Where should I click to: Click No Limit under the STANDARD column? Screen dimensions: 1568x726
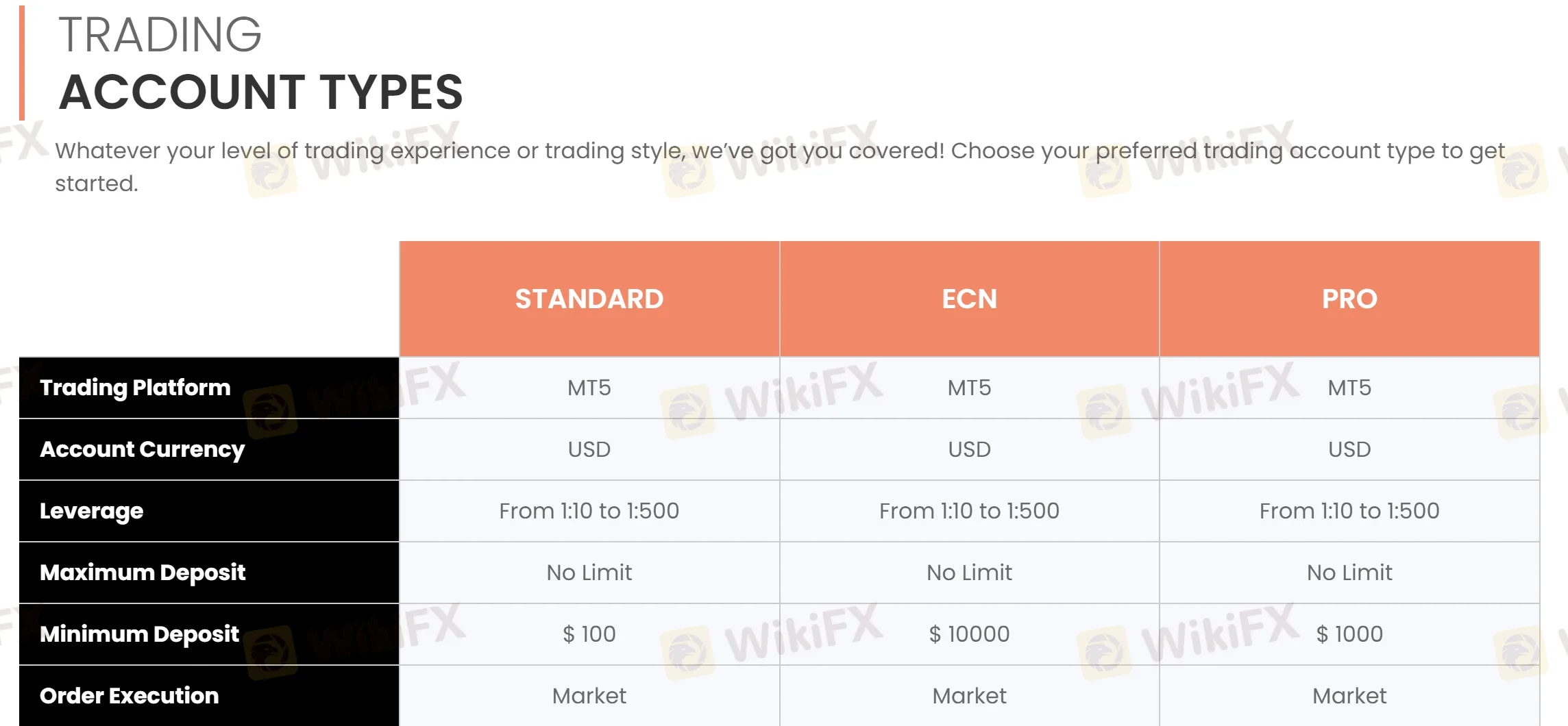tap(589, 573)
